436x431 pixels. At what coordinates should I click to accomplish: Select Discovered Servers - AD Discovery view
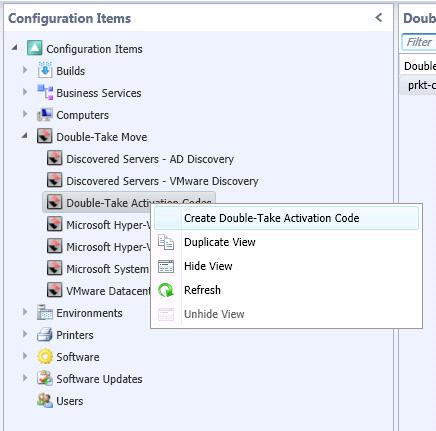[x=150, y=159]
